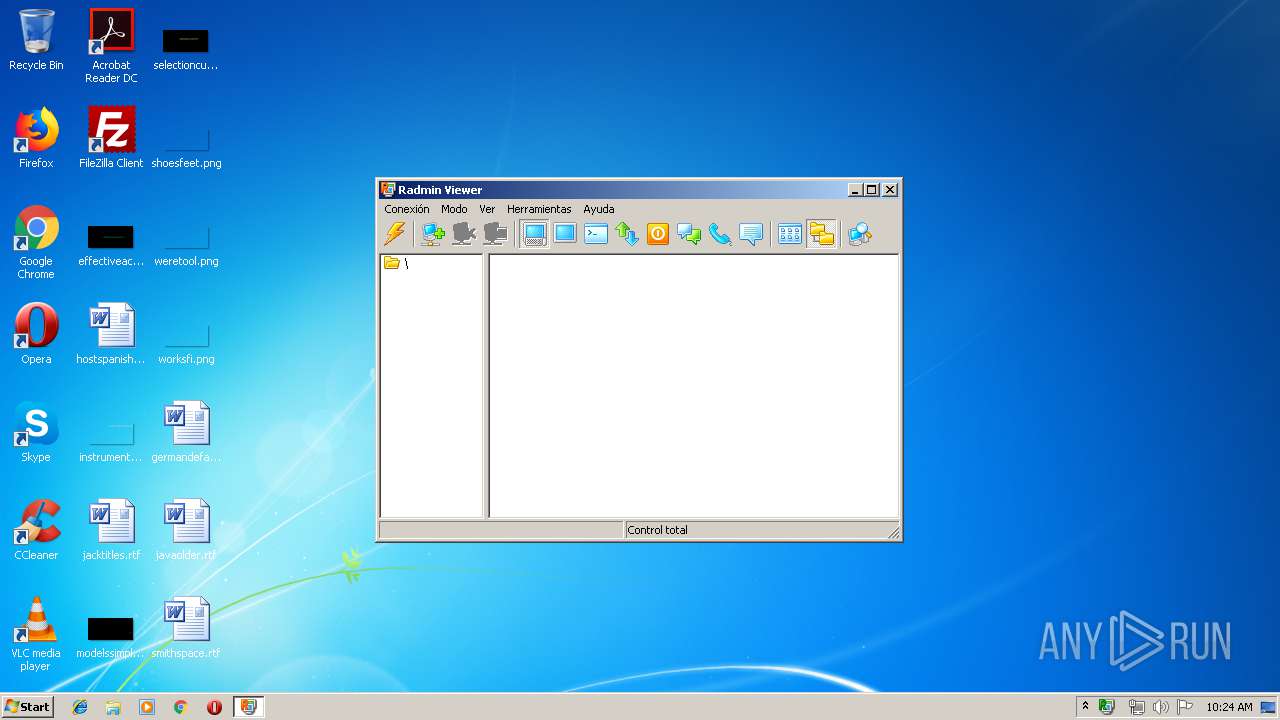Open the Herramientas menu
1280x720 pixels.
[x=539, y=209]
